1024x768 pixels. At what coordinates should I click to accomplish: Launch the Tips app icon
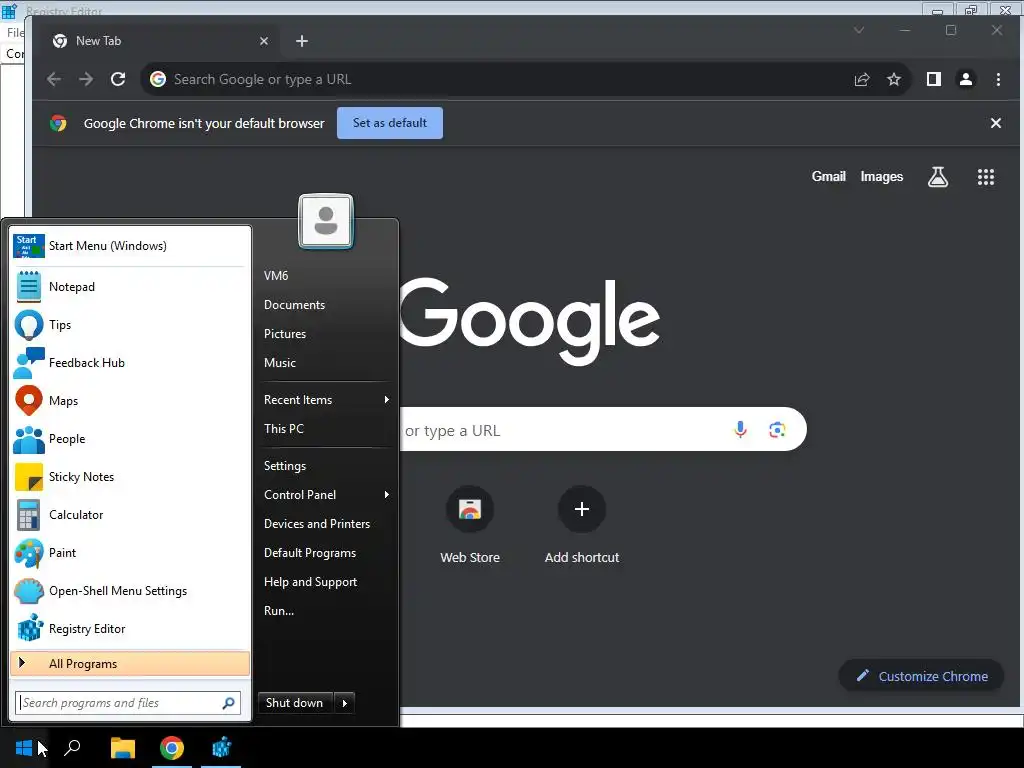(29, 325)
